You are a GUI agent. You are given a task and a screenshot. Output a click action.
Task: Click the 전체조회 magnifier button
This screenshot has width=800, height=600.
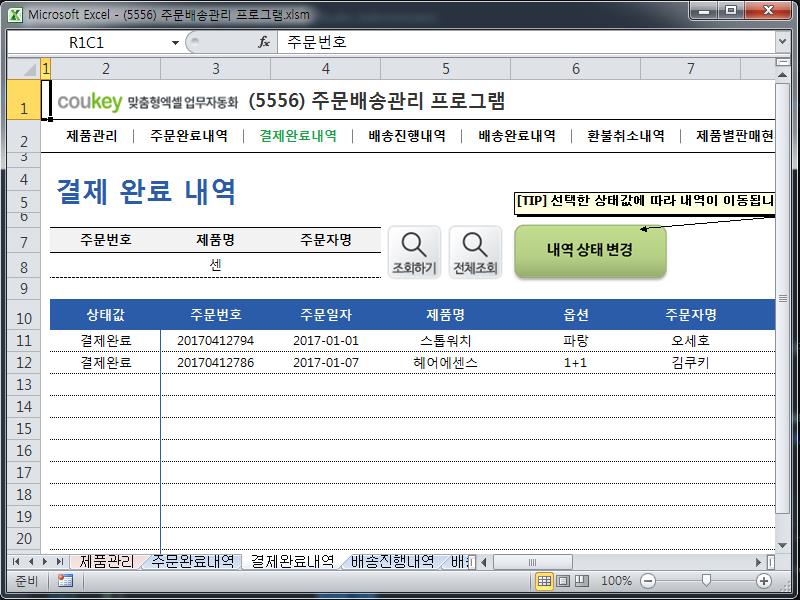pyautogui.click(x=475, y=253)
